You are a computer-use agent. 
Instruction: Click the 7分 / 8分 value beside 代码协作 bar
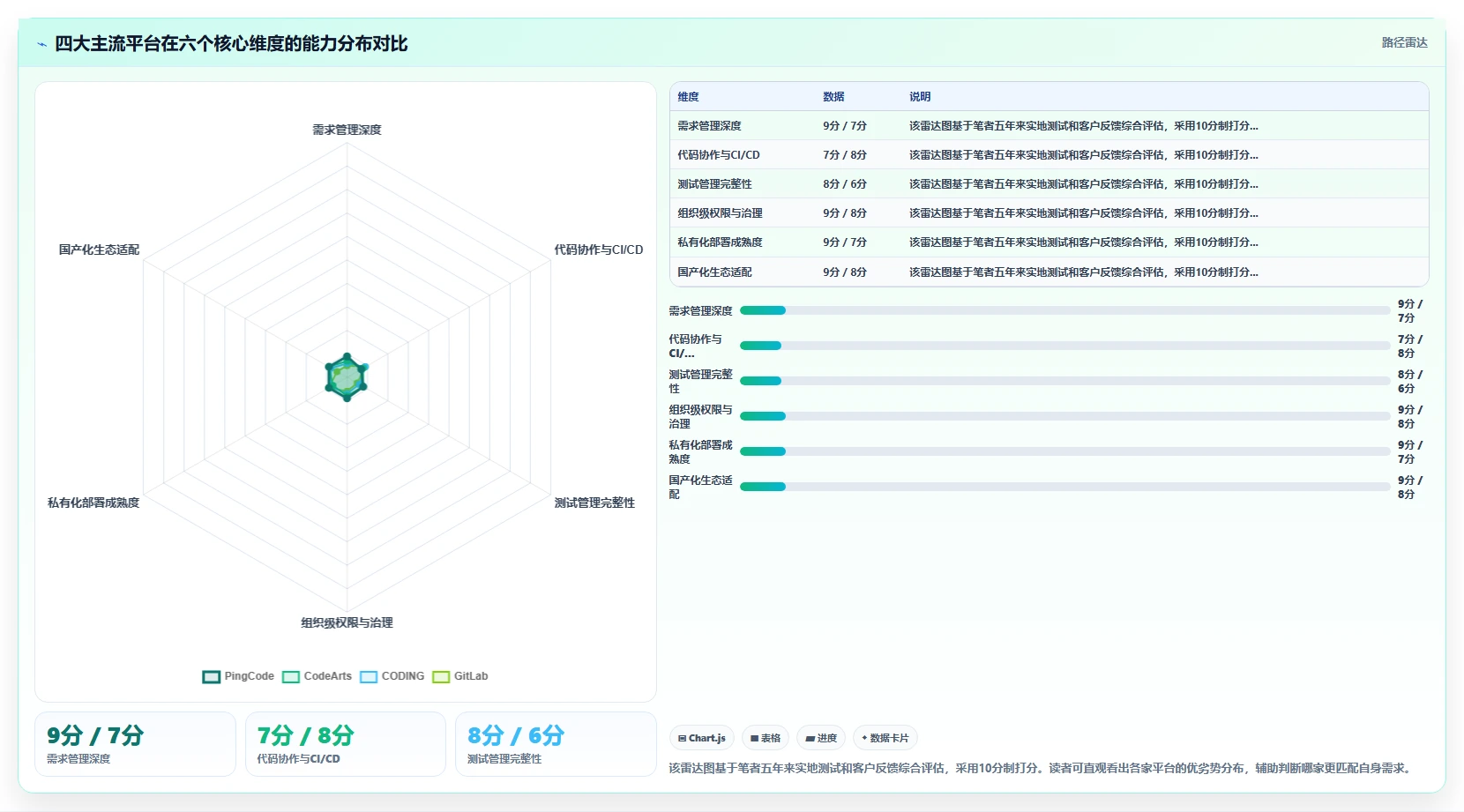(1409, 346)
